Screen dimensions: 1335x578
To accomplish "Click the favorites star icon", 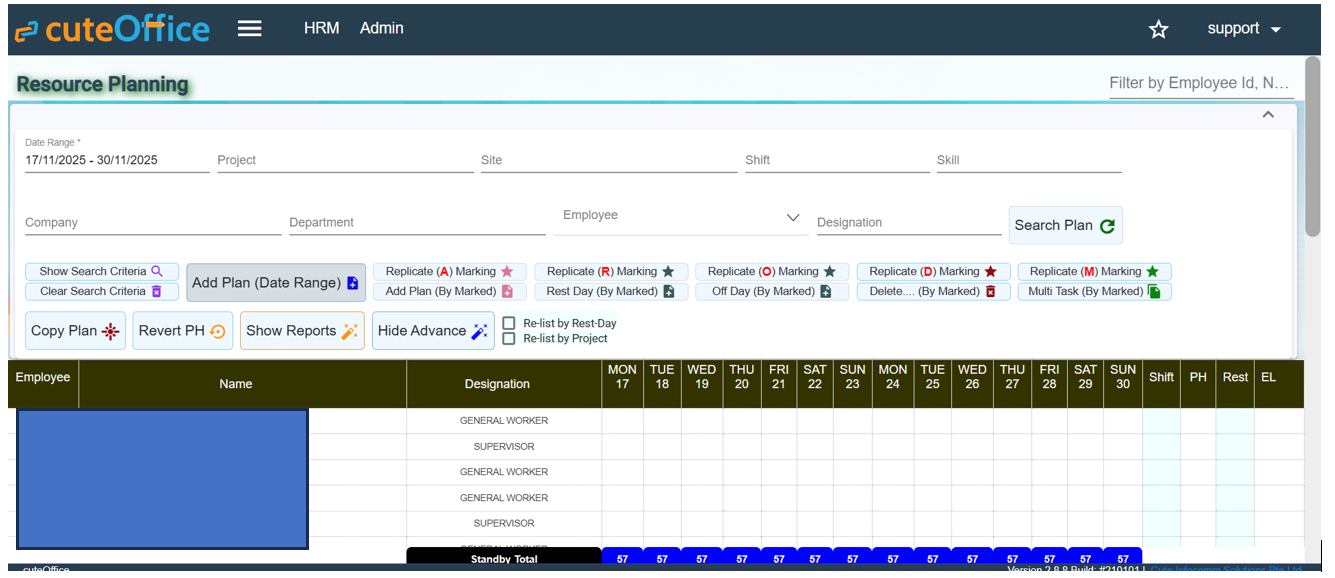I will tap(1158, 30).
